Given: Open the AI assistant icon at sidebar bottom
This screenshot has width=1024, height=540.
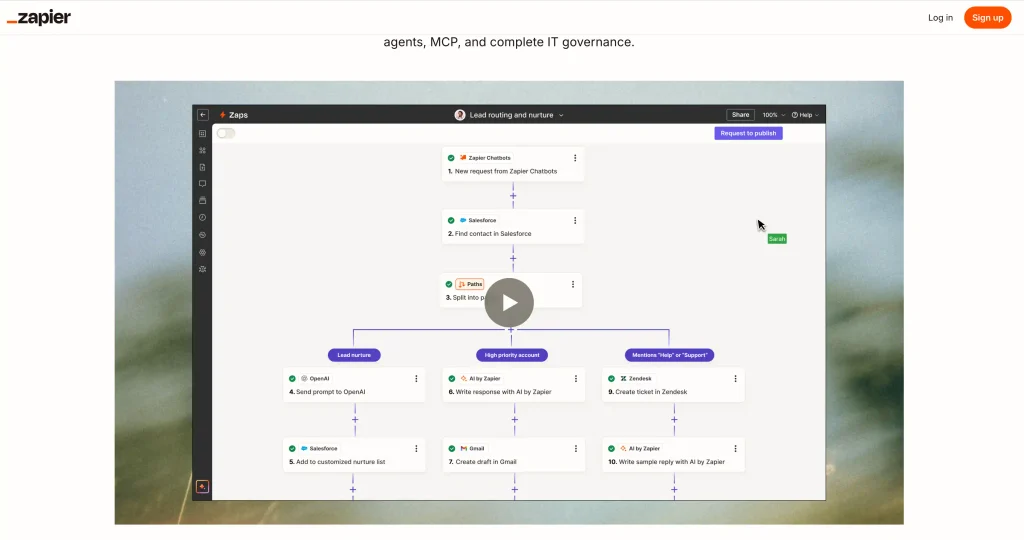Looking at the screenshot, I should [202, 486].
